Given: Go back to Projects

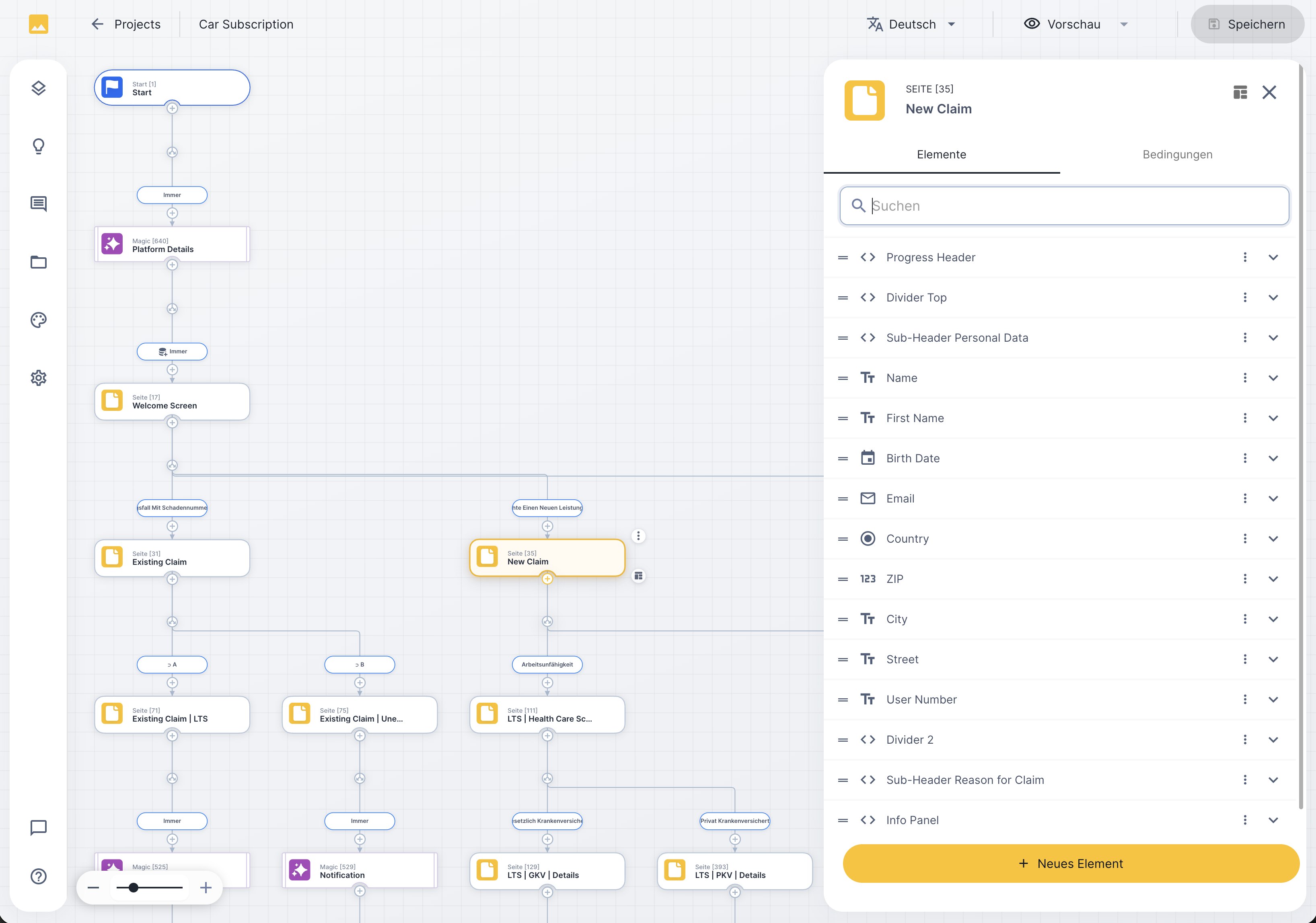Looking at the screenshot, I should coord(126,24).
